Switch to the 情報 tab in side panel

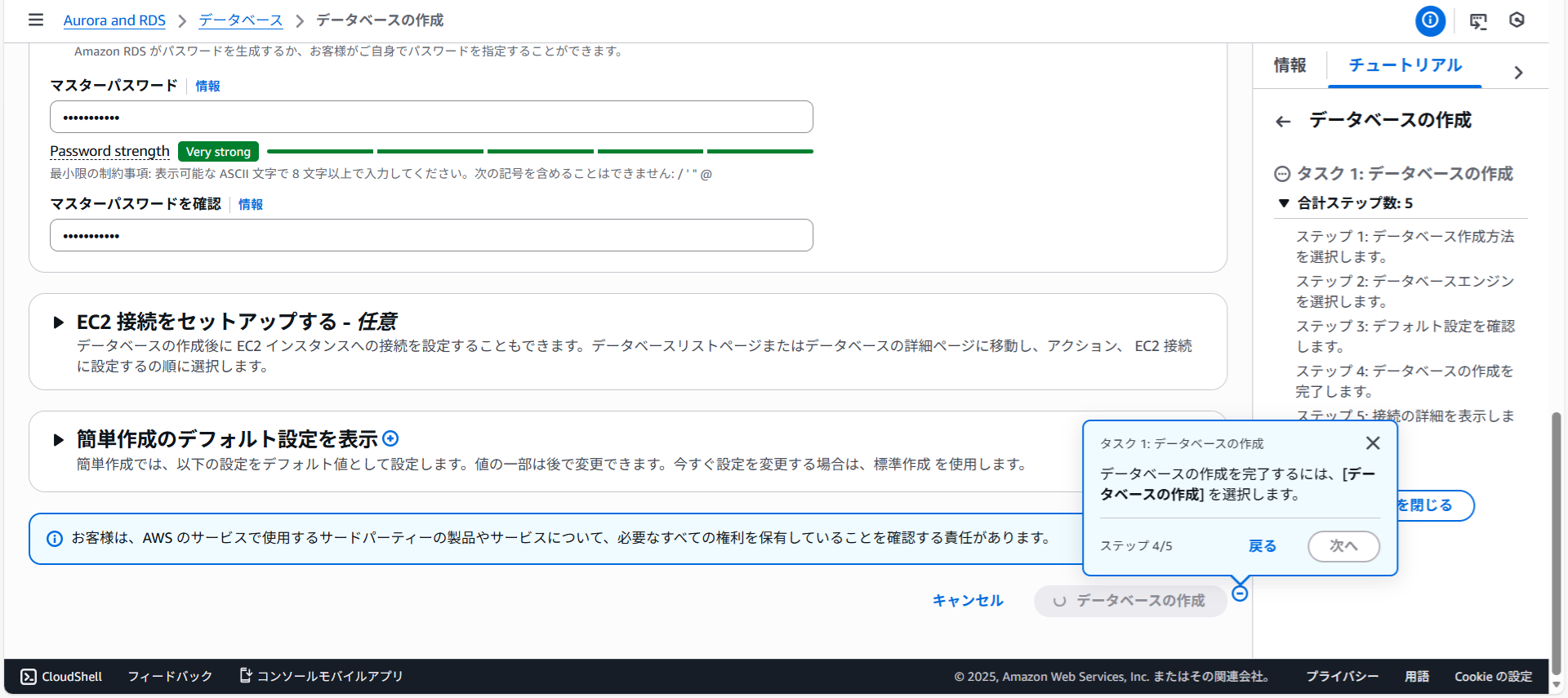(x=1290, y=65)
